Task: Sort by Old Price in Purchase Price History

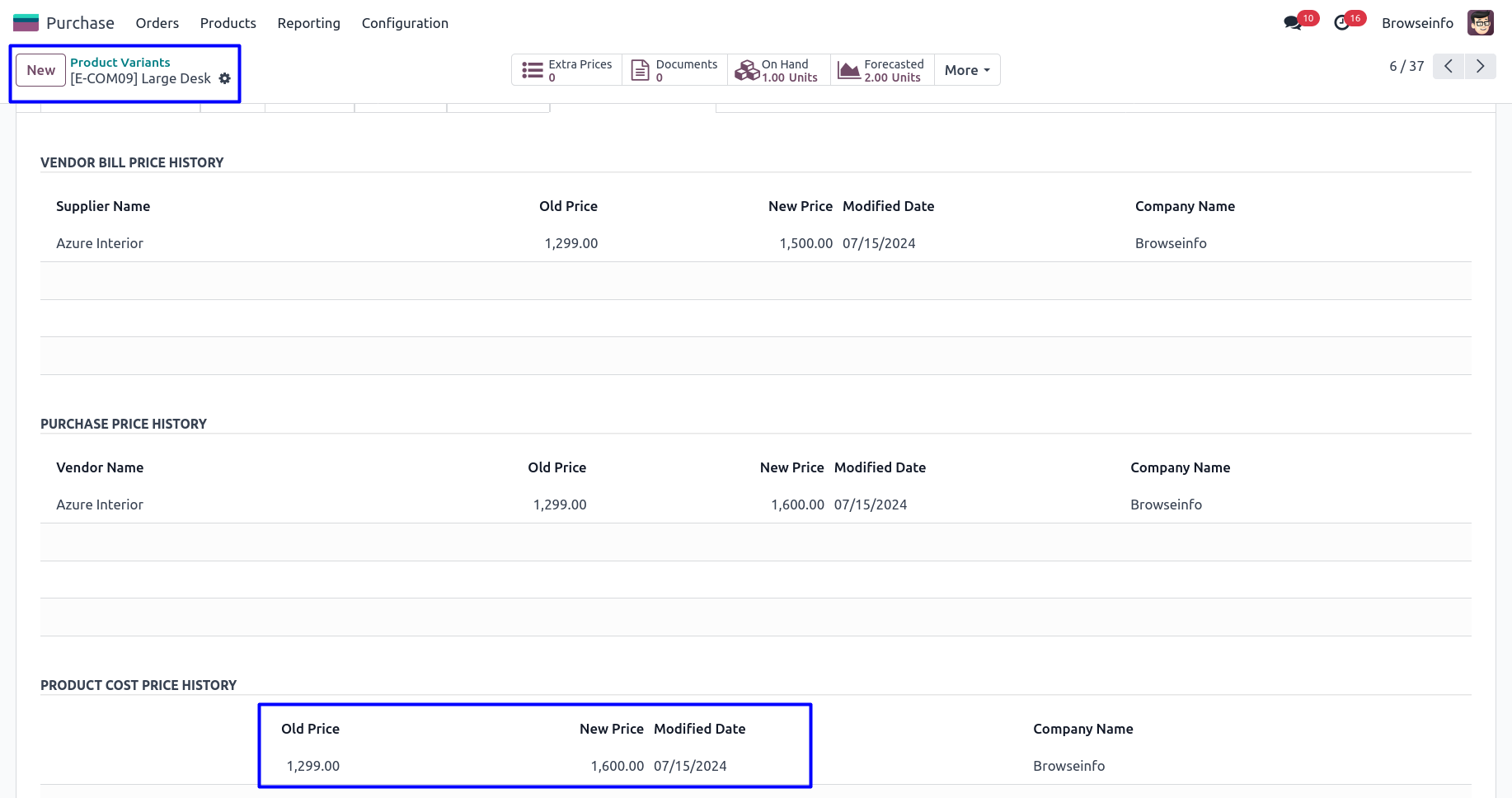Action: (556, 467)
